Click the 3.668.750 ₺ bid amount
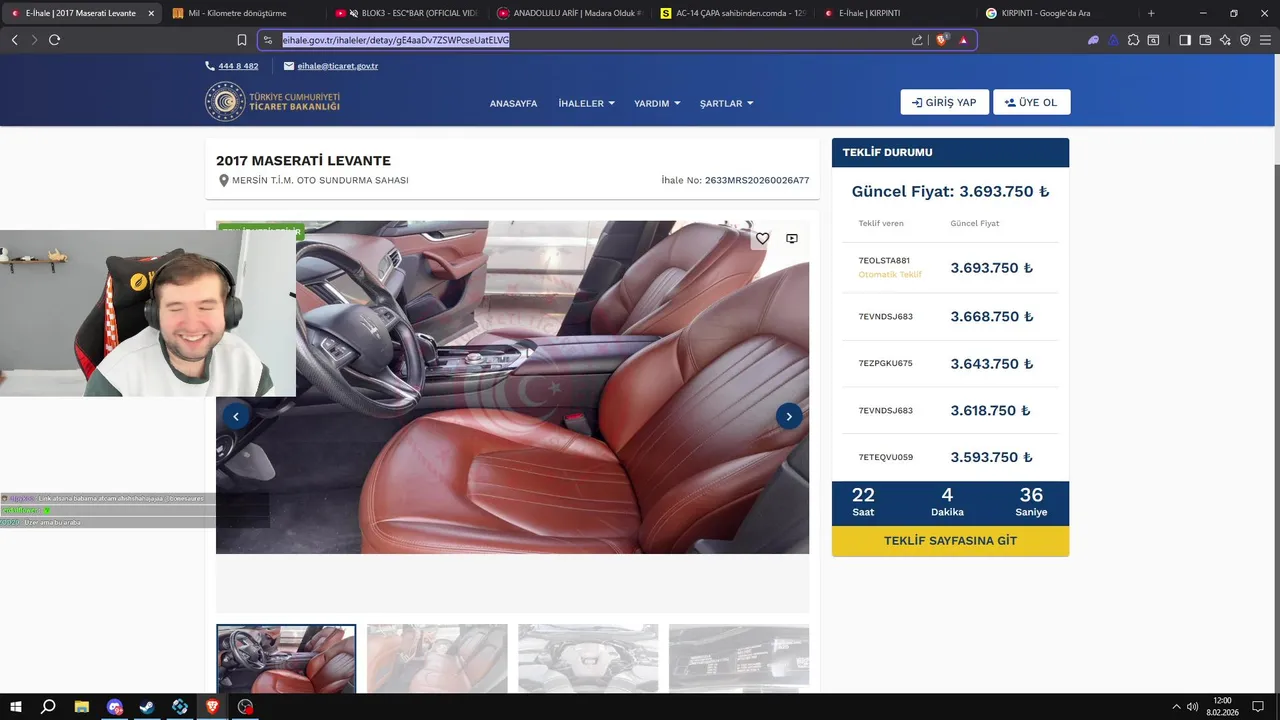Screen dimensions: 1280x720 point(991,317)
